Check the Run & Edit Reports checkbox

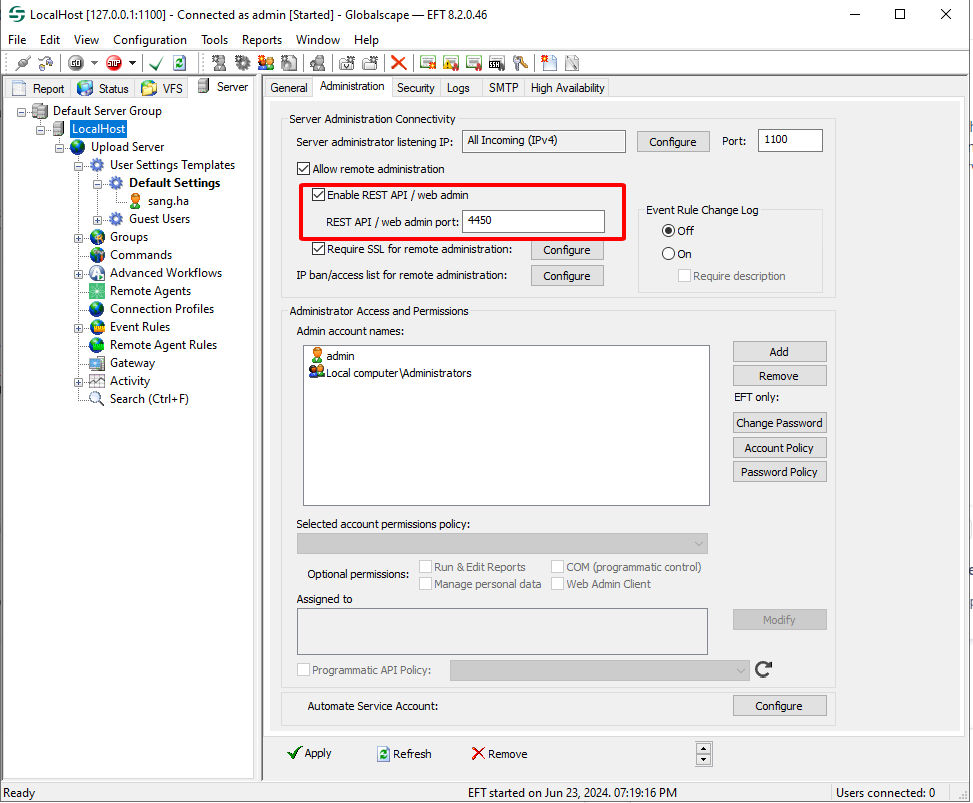pyautogui.click(x=426, y=567)
